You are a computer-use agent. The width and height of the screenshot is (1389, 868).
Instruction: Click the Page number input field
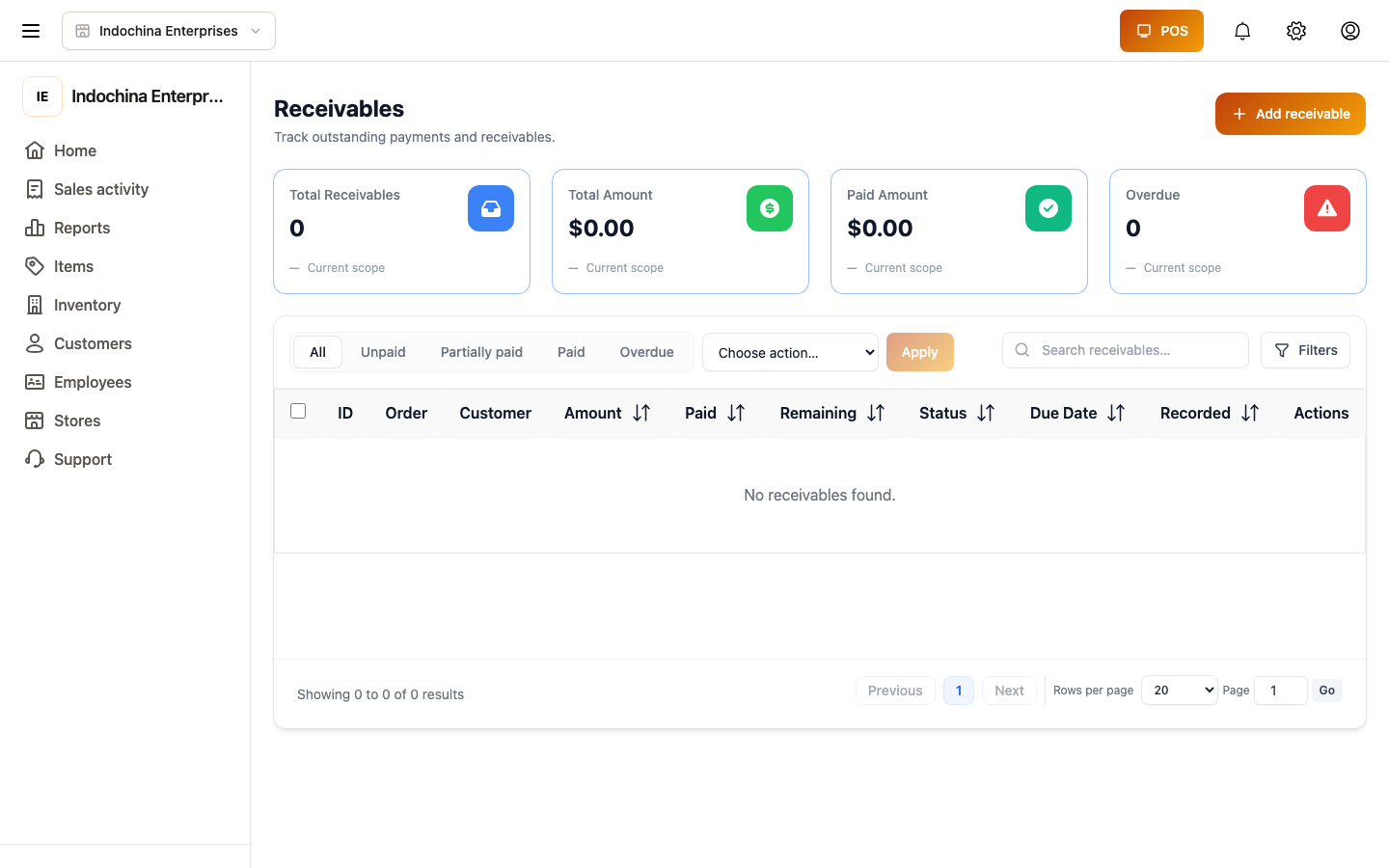(1281, 691)
